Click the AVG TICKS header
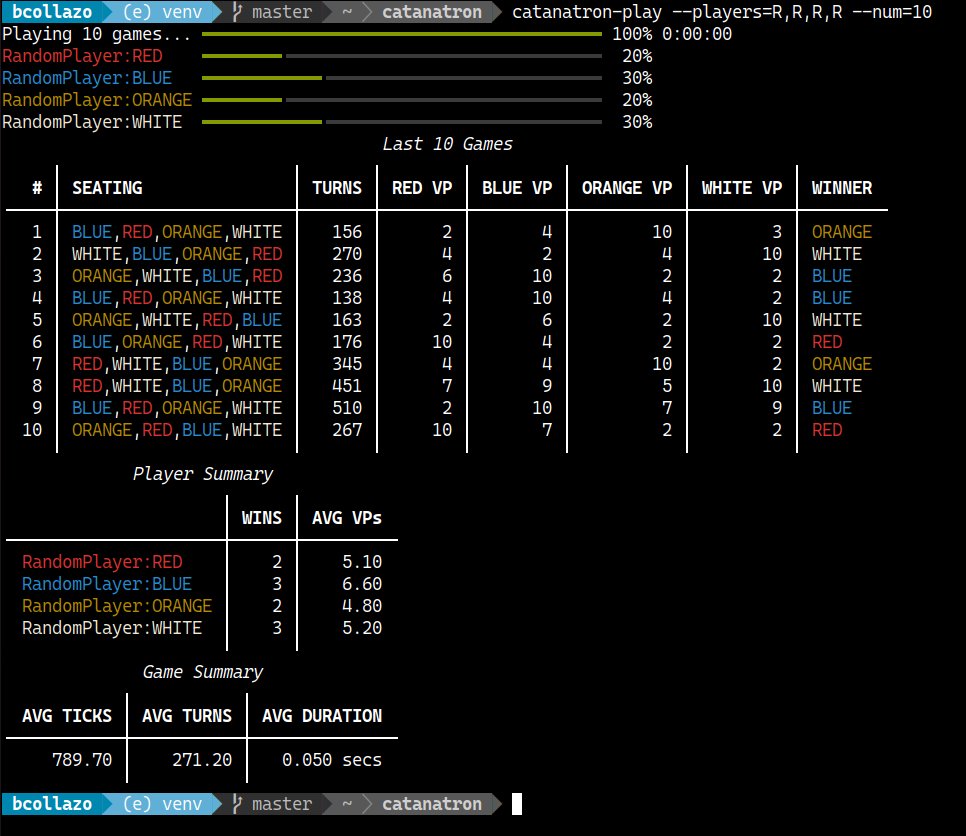Viewport: 966px width, 836px height. [67, 716]
